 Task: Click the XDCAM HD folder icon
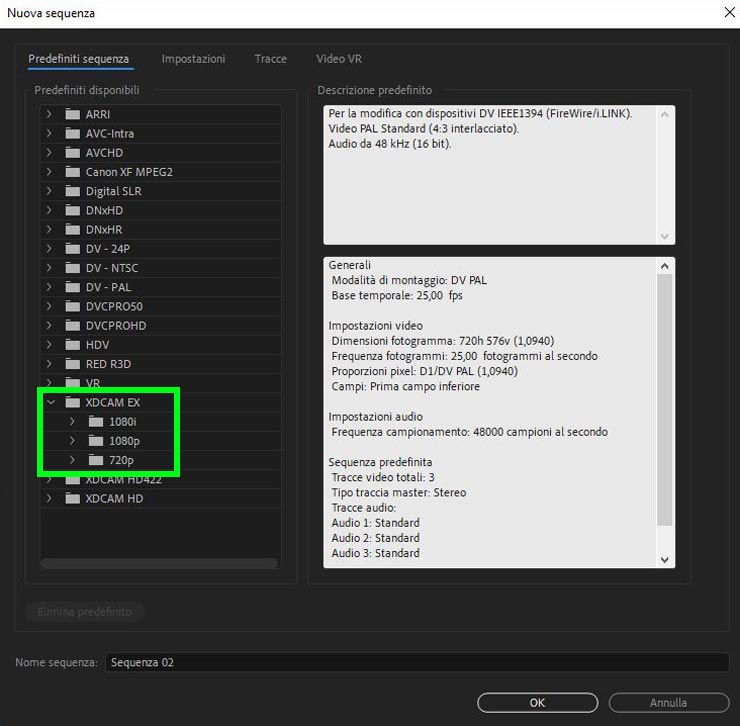click(72, 498)
